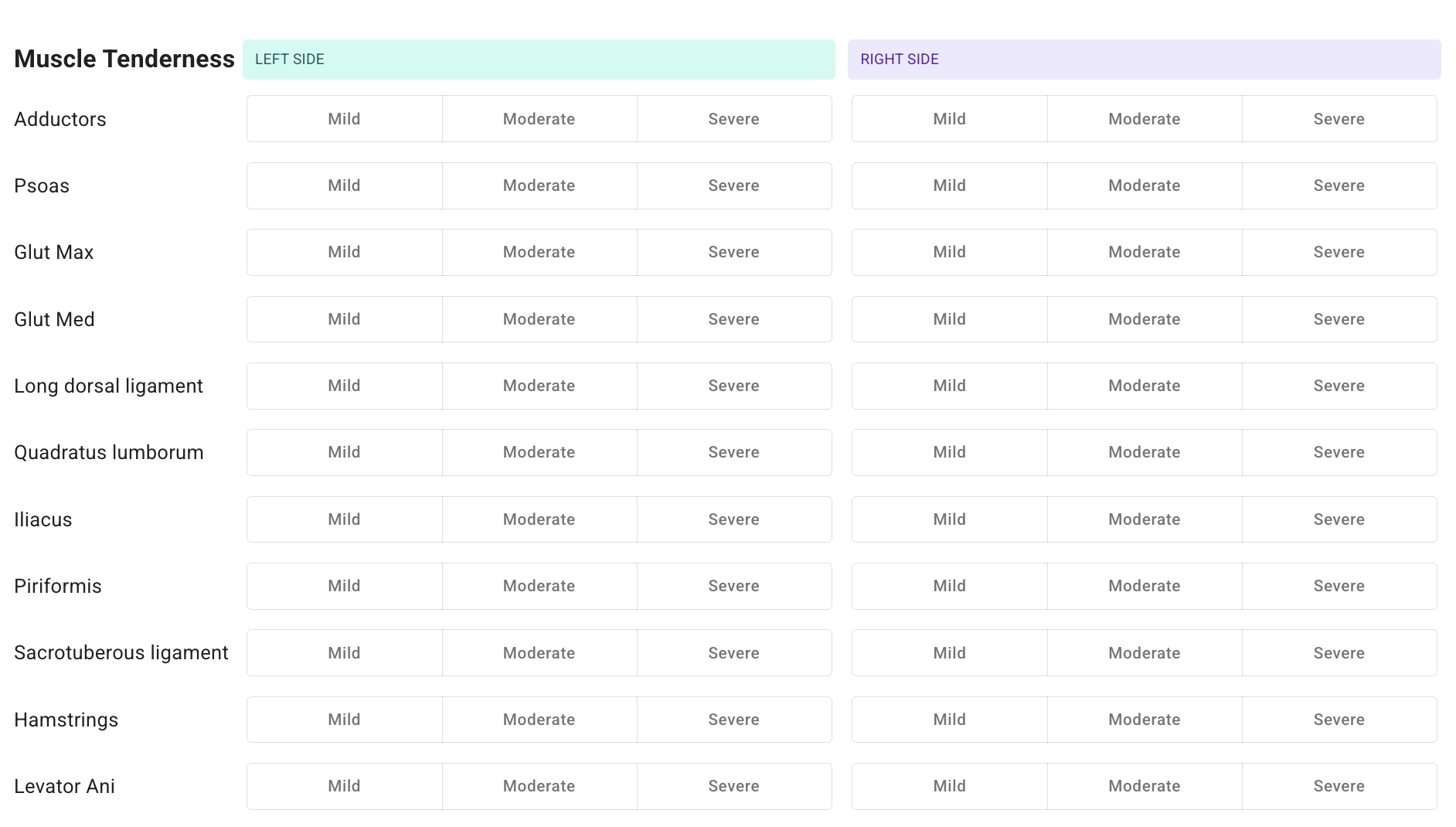Image resolution: width=1456 pixels, height=827 pixels.
Task: Mark right Quadratus lumborum as Moderate
Action: 1144,452
